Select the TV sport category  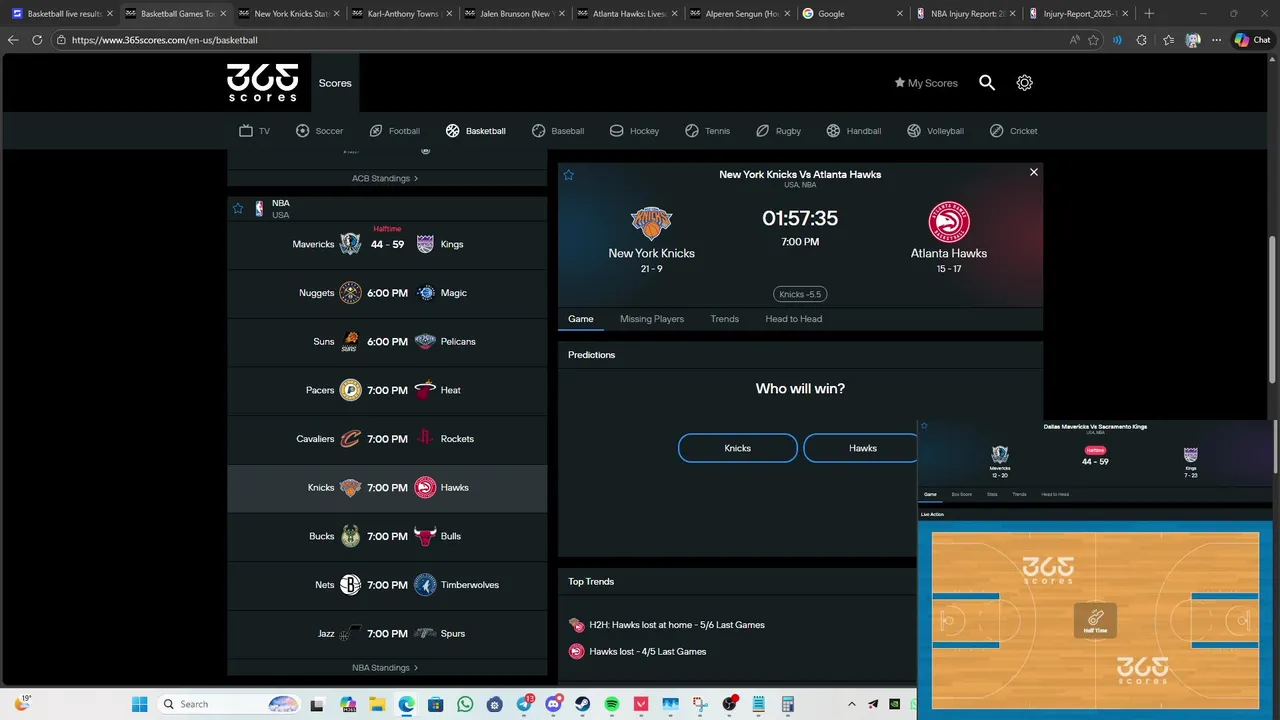point(254,131)
